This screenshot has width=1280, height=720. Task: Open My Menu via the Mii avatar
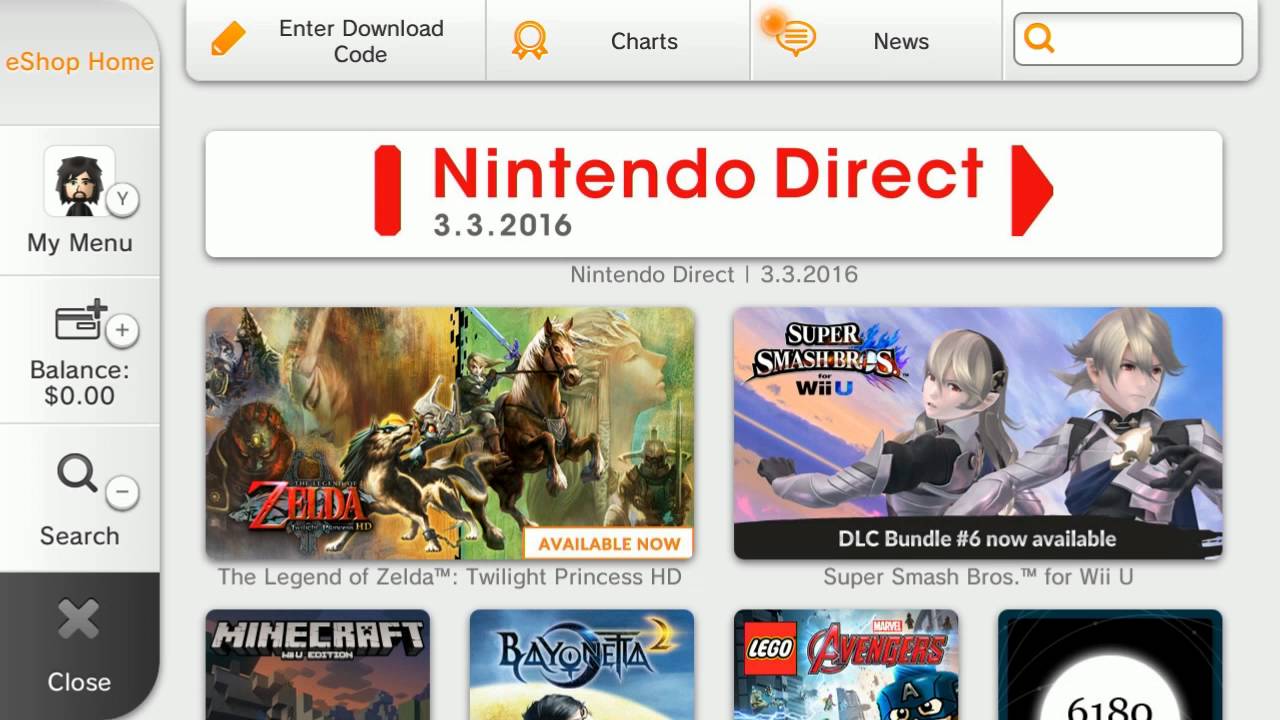[79, 181]
